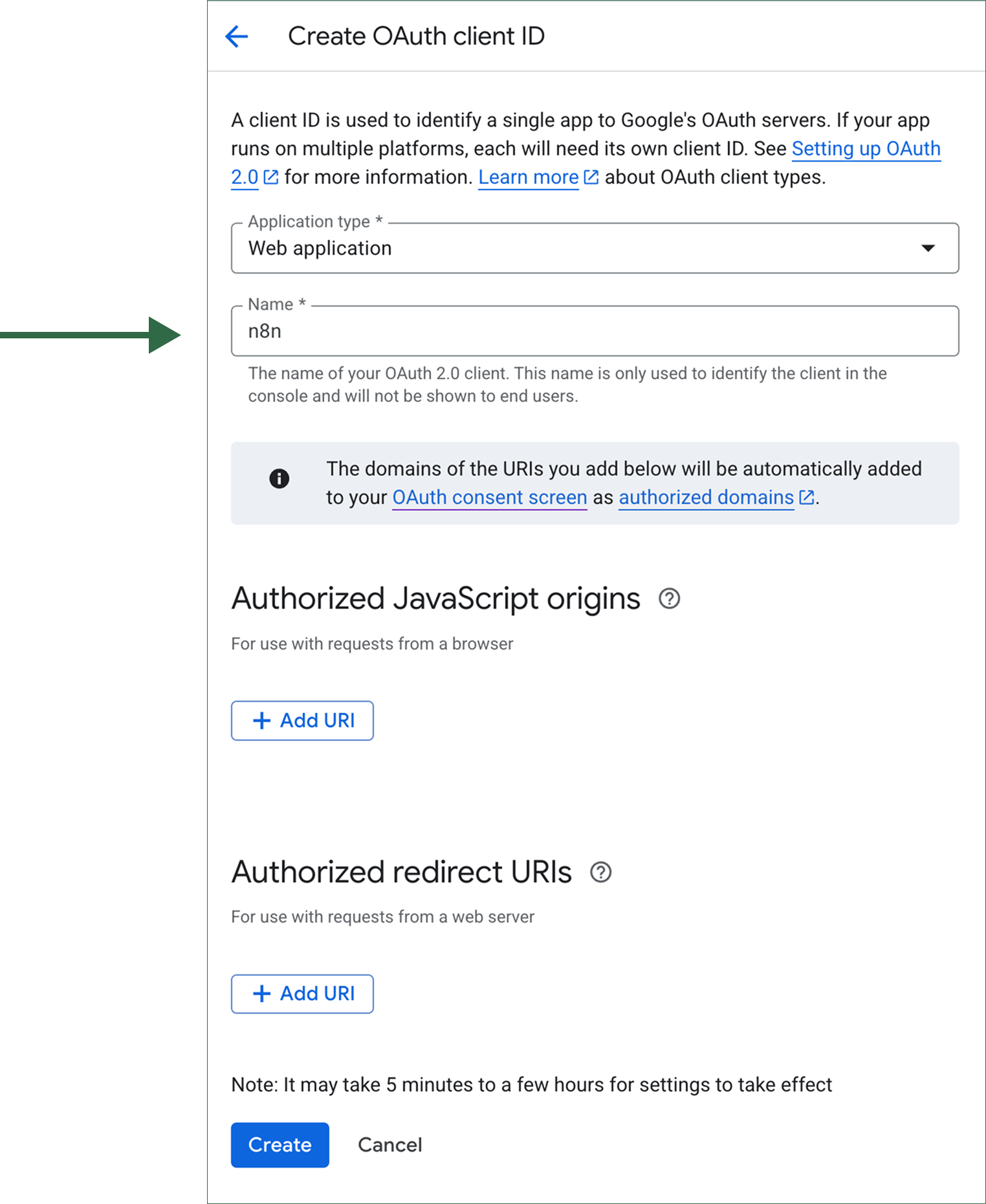Cancel the OAuth client creation
986x1204 pixels.
[x=389, y=1144]
